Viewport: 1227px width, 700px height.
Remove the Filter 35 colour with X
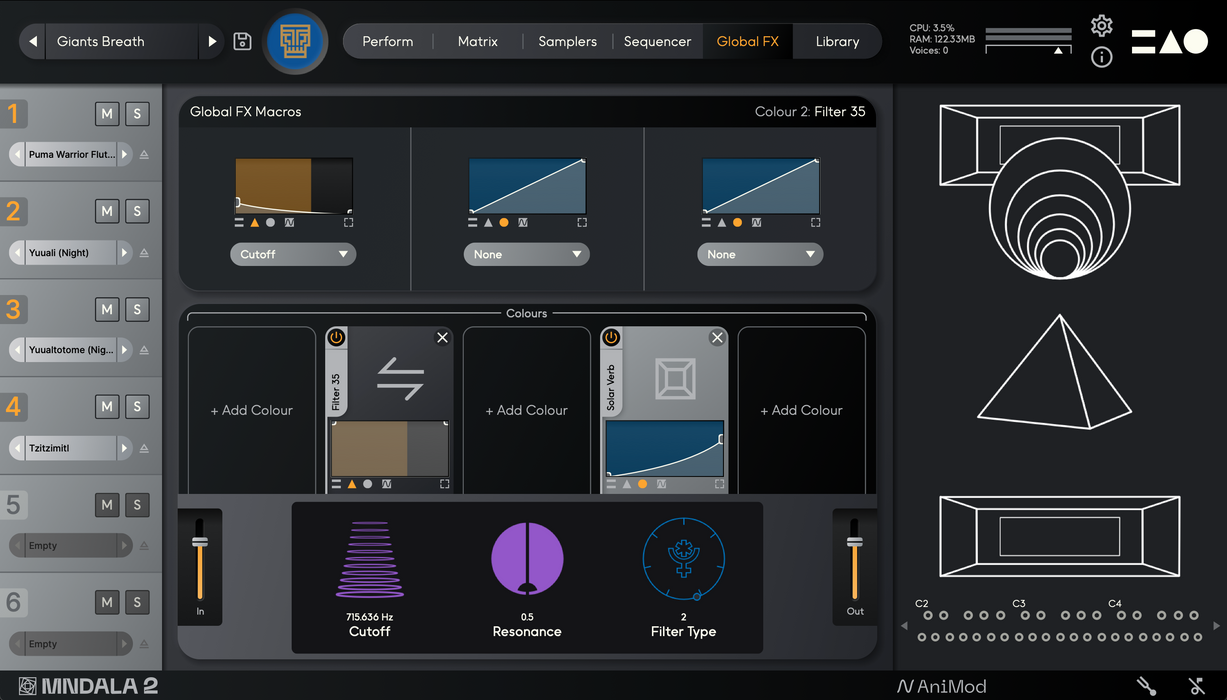442,338
